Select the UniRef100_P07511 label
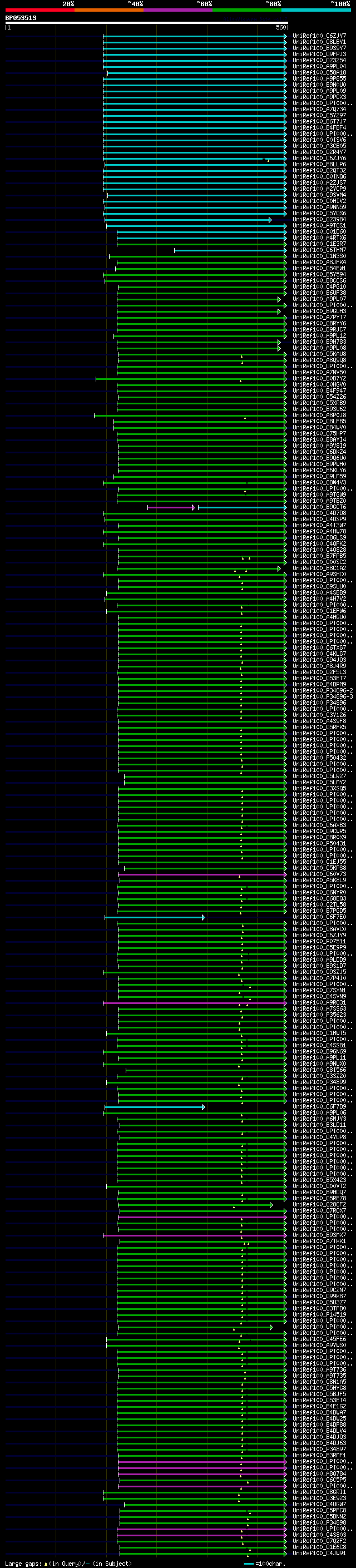The height and width of the screenshot is (1568, 356). [x=319, y=942]
